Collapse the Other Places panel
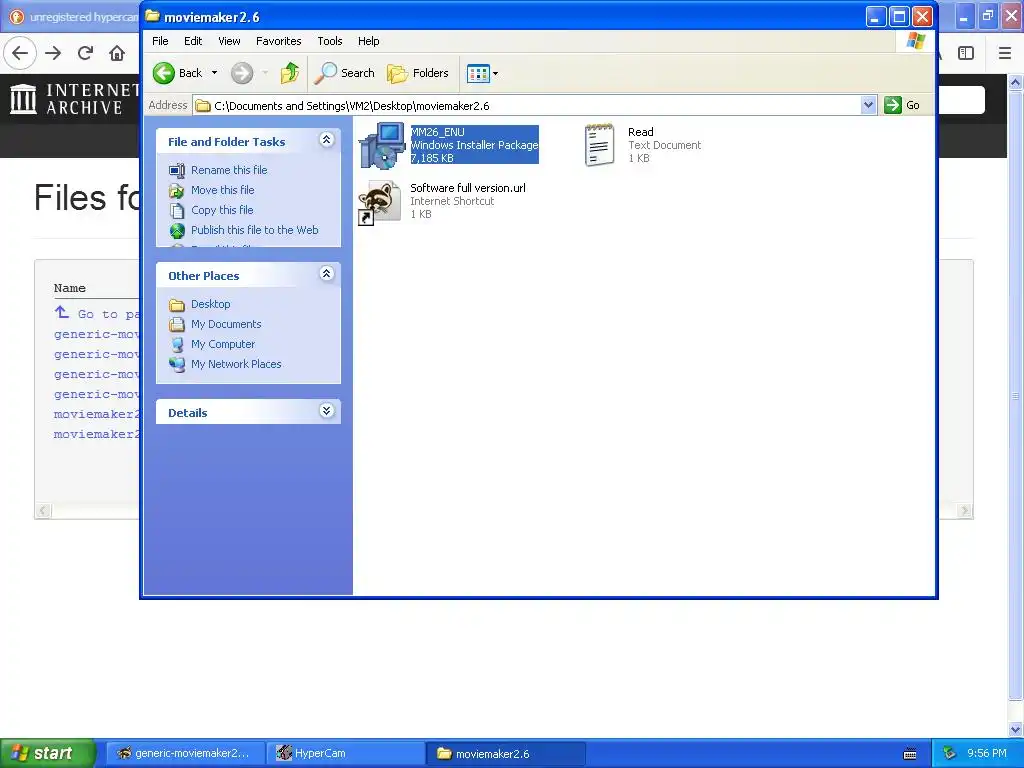1024x768 pixels. pyautogui.click(x=327, y=274)
